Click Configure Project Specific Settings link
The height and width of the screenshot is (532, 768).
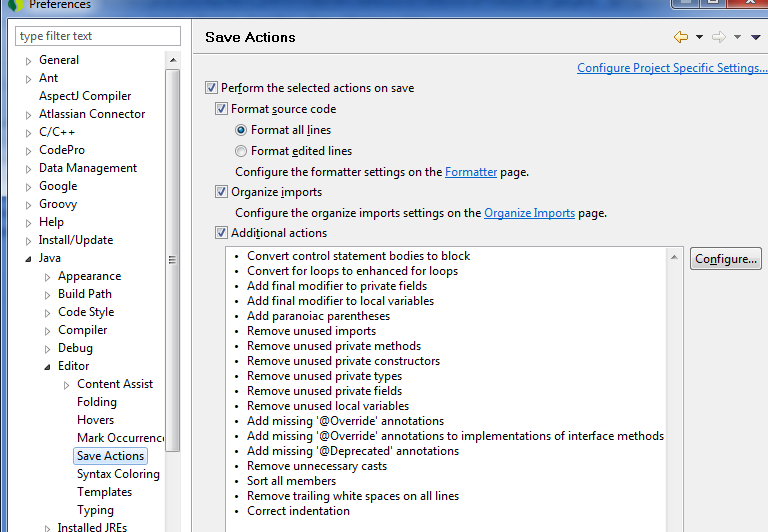pos(672,68)
